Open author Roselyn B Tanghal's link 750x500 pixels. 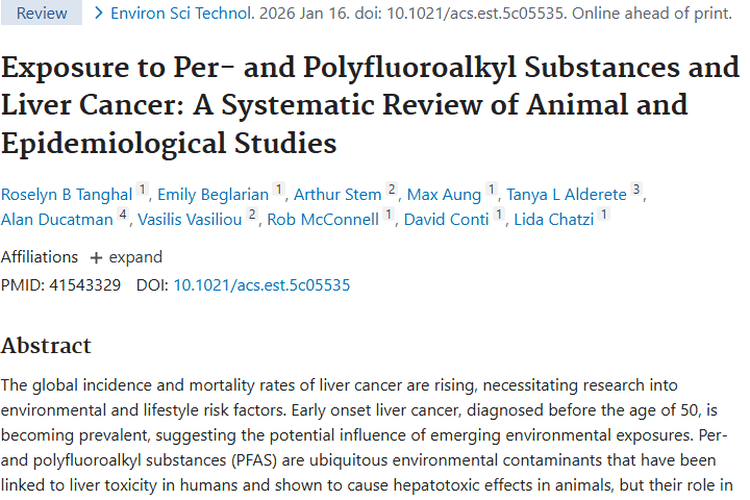coord(66,192)
